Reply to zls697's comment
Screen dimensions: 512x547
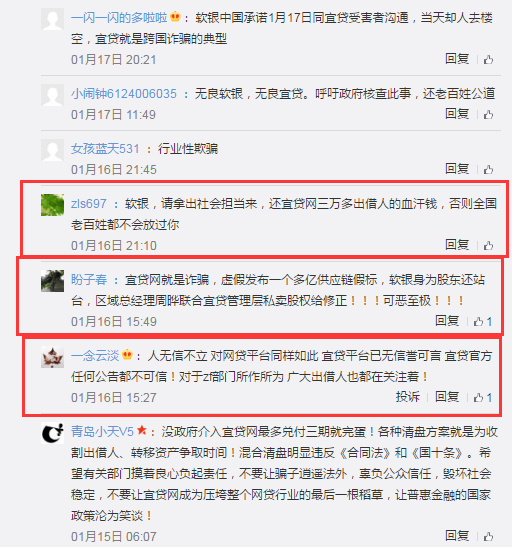click(457, 245)
